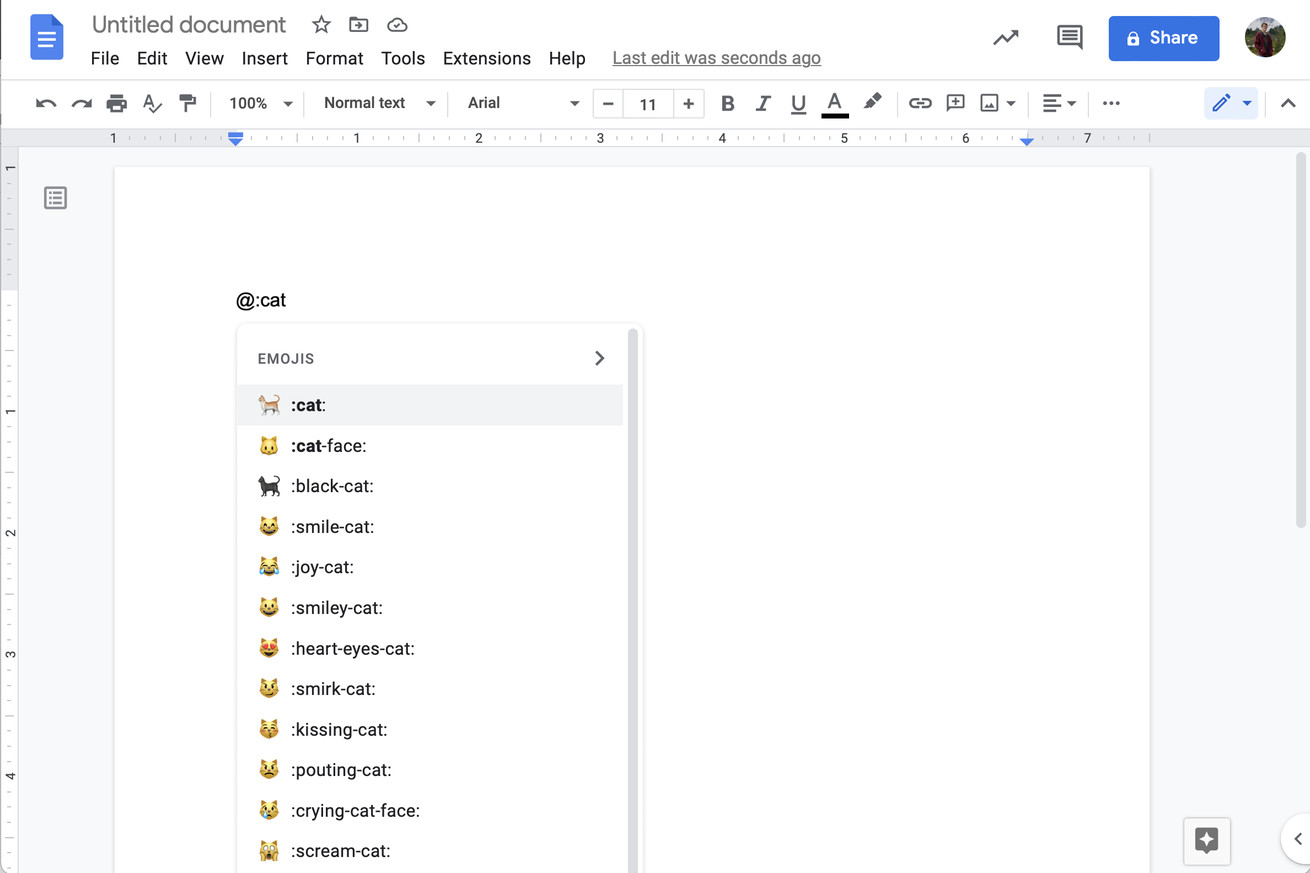
Task: Open the Format menu
Action: pos(334,58)
